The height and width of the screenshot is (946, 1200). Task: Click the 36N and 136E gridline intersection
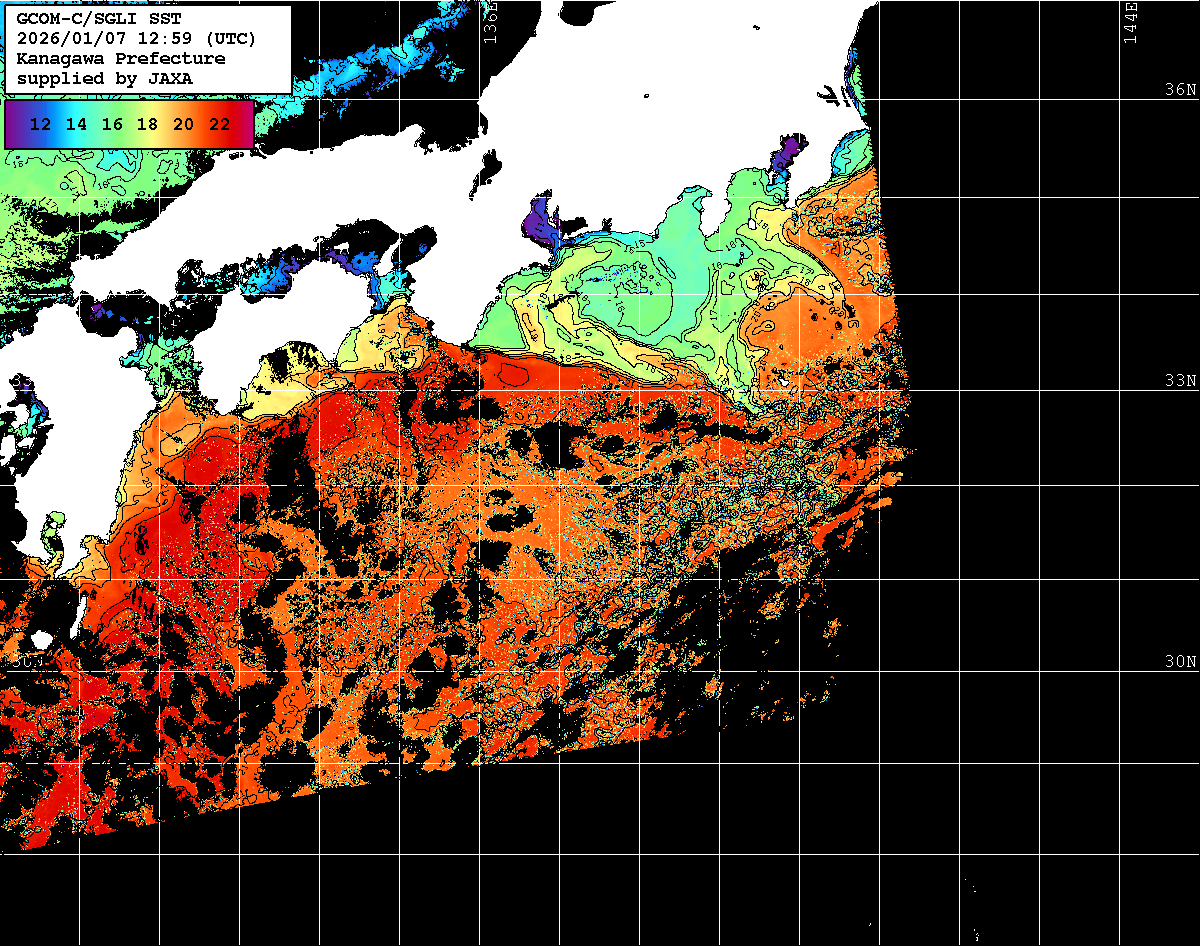[x=479, y=99]
